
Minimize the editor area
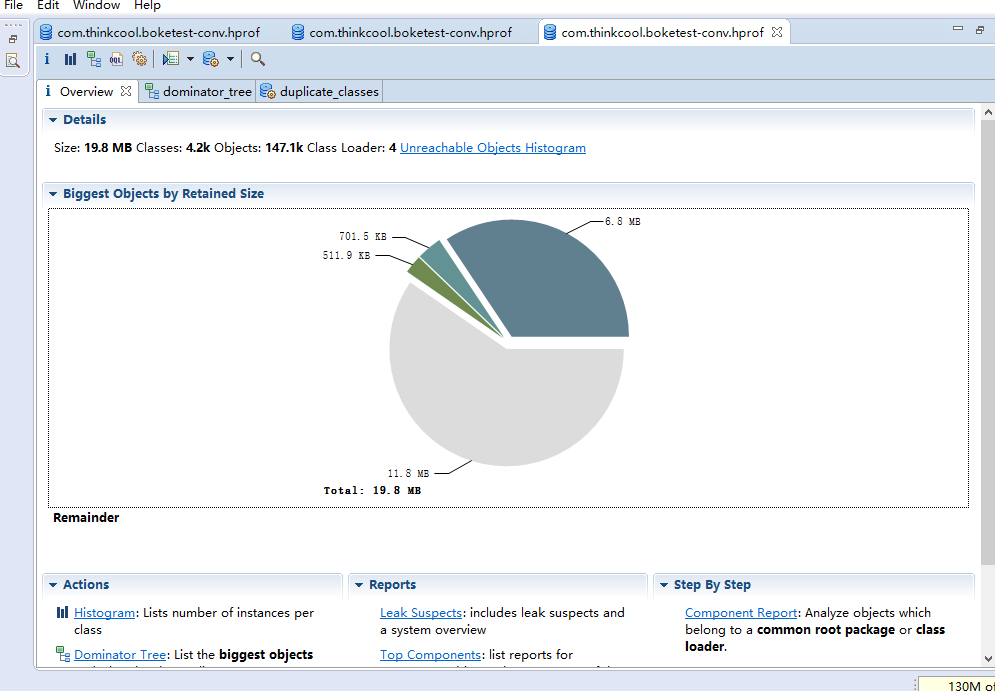pyautogui.click(x=958, y=28)
